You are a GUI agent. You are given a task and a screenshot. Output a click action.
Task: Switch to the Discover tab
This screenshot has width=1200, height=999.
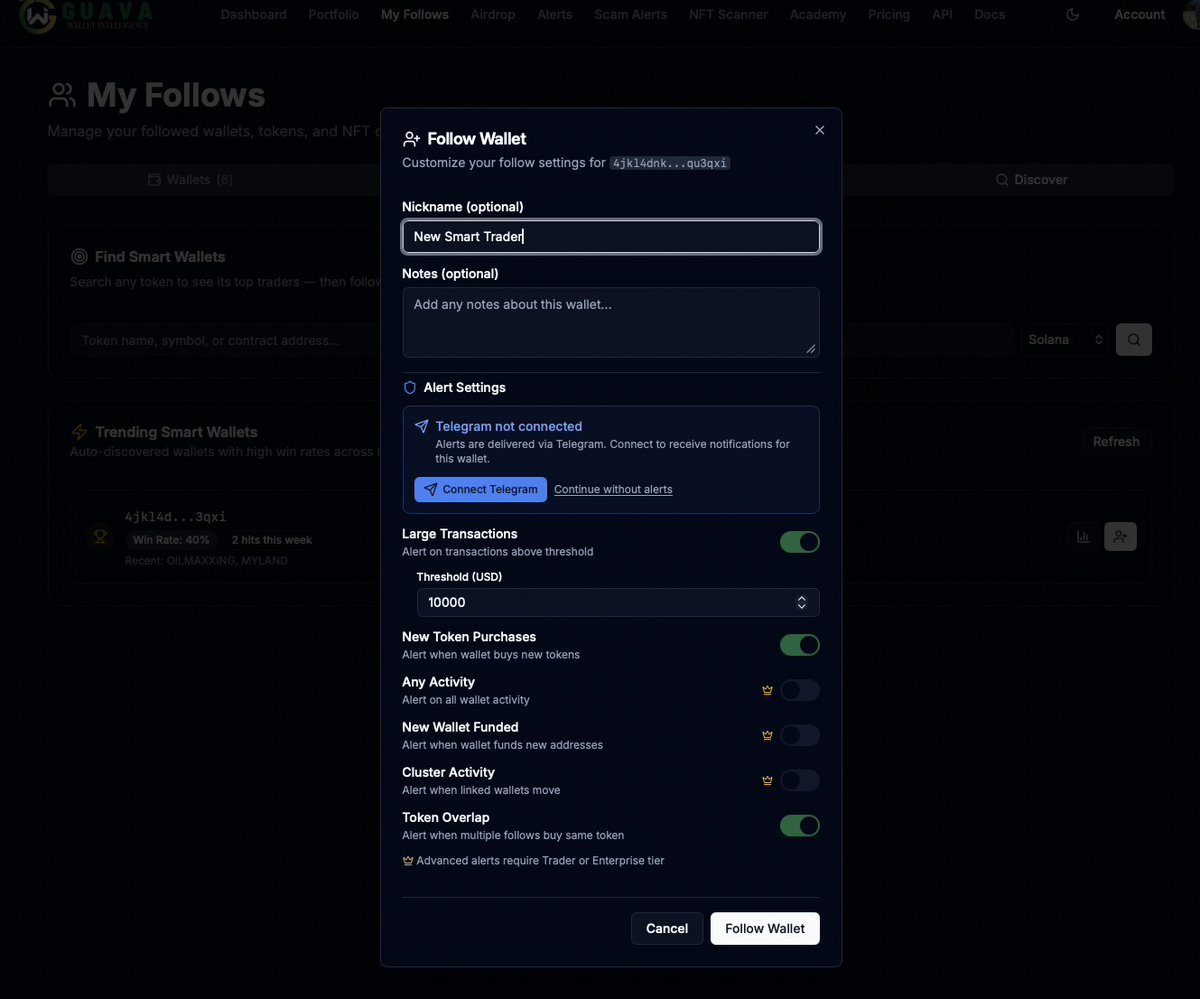pyautogui.click(x=1031, y=180)
